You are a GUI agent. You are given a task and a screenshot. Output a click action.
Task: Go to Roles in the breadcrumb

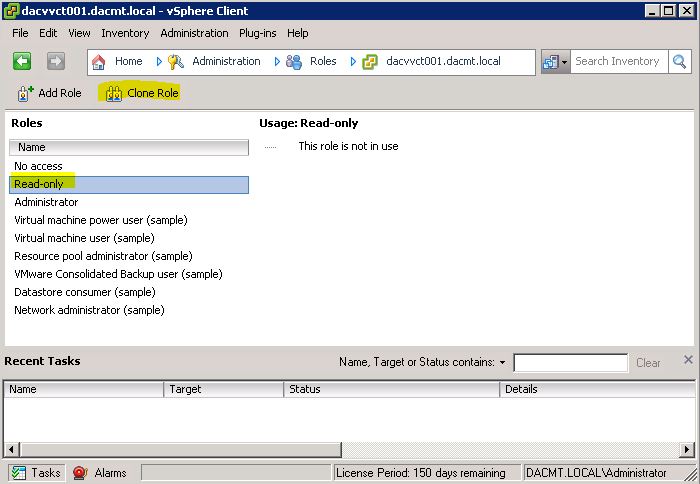(x=323, y=61)
